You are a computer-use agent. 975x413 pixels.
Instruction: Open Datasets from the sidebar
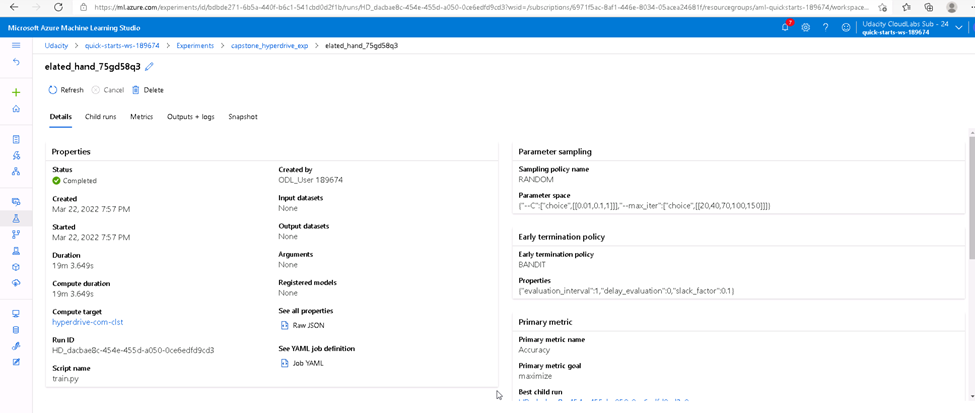16,202
